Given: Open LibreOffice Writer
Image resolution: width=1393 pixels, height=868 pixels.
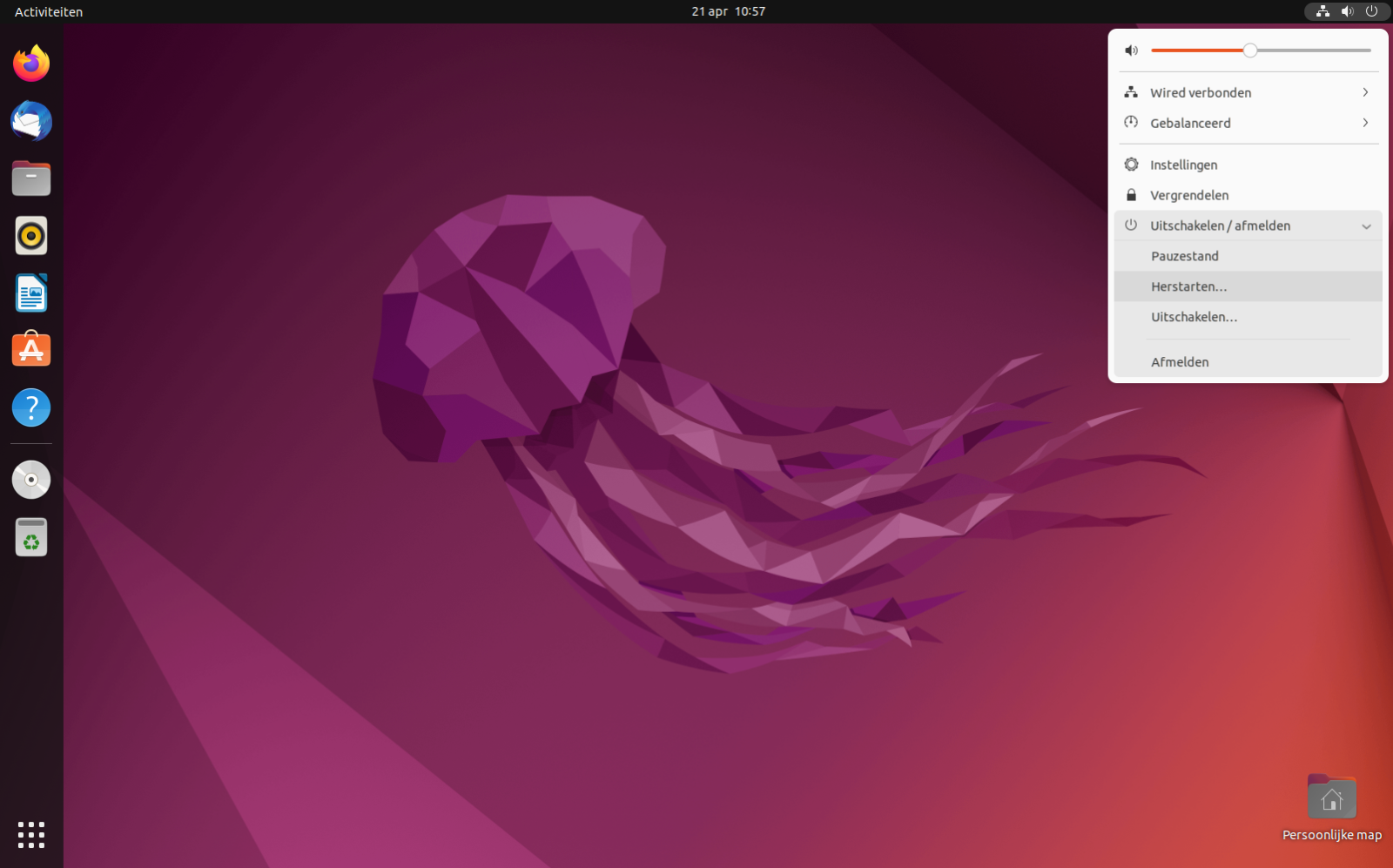Looking at the screenshot, I should (x=31, y=293).
